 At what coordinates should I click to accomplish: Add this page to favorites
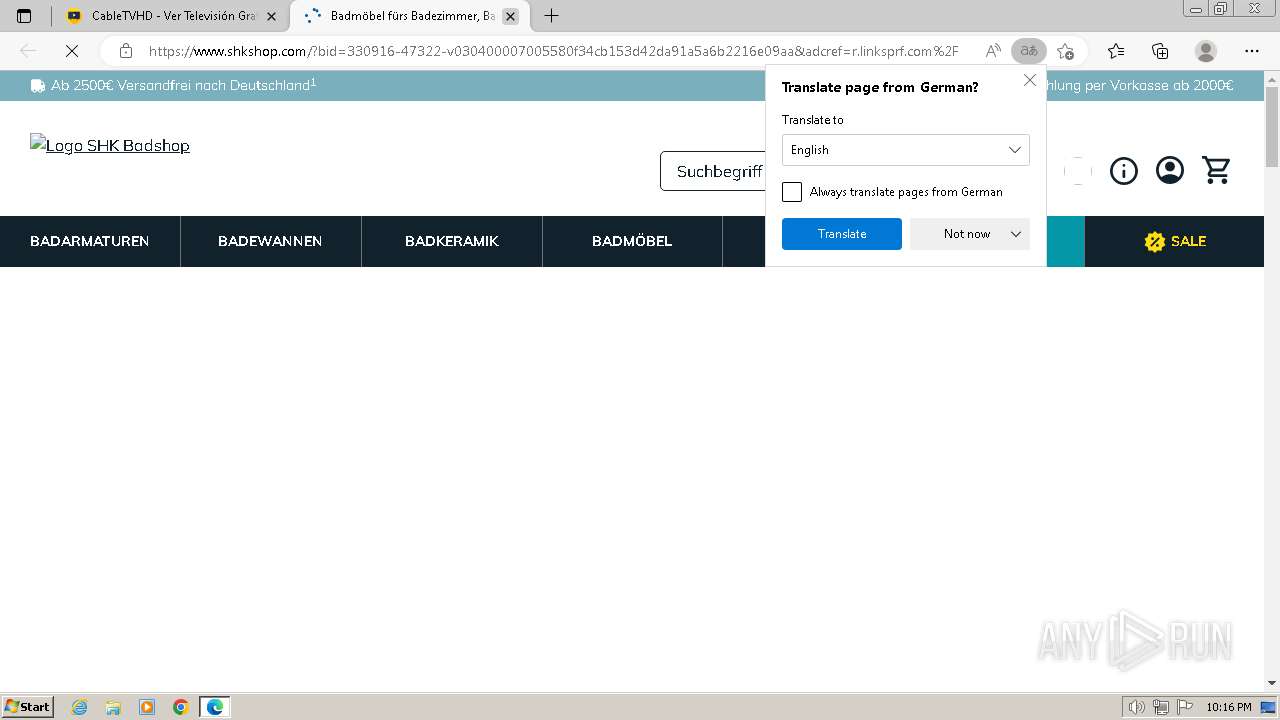[1065, 51]
